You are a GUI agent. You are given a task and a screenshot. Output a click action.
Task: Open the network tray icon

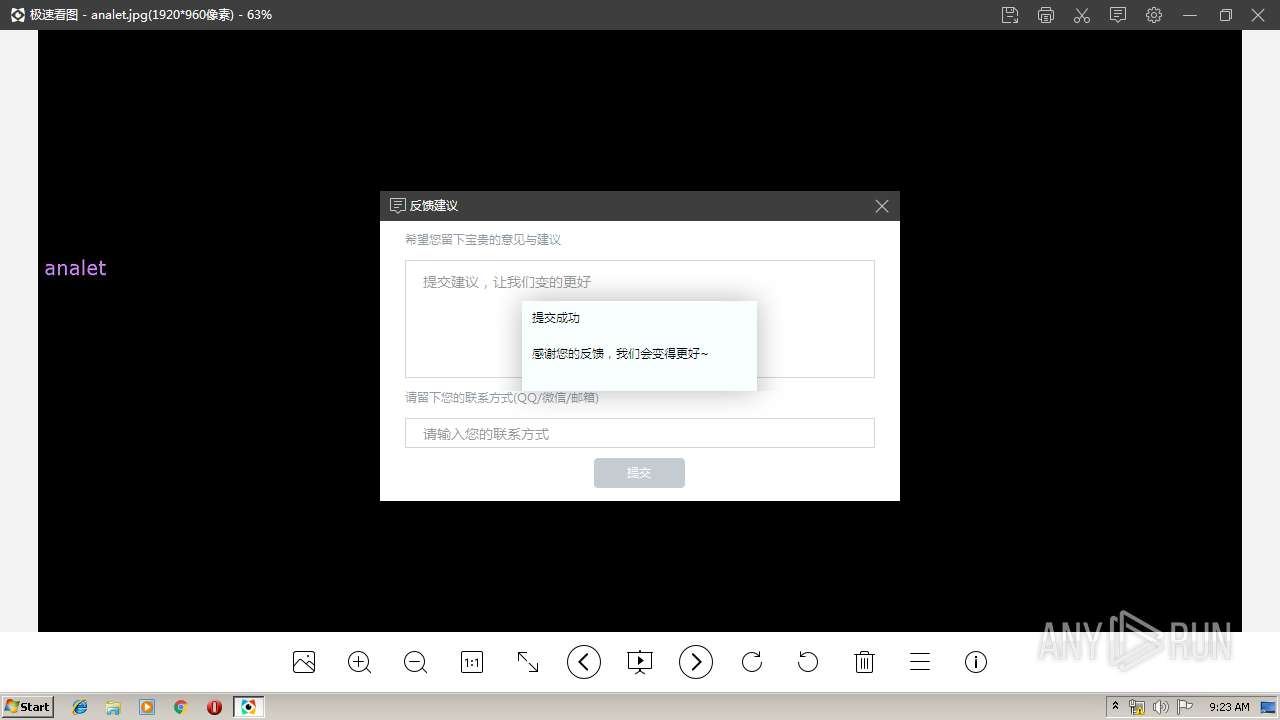[x=1137, y=707]
